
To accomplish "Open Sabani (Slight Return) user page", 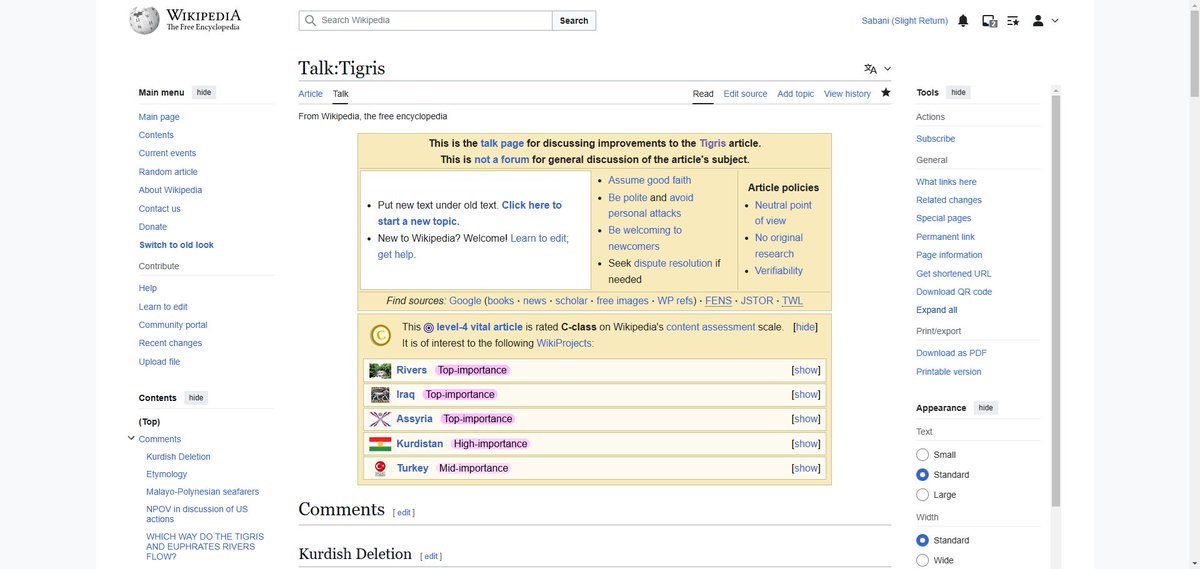I will tap(905, 21).
